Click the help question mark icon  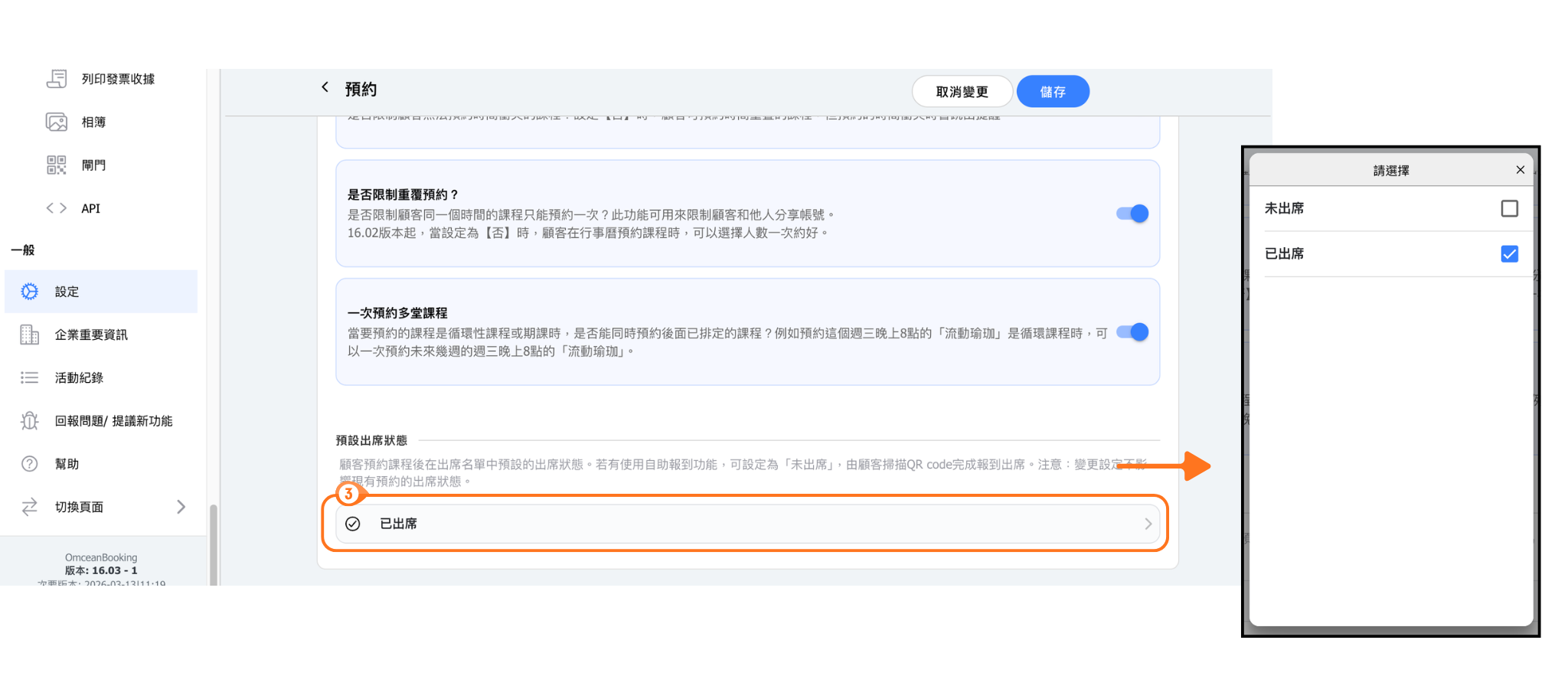point(30,464)
